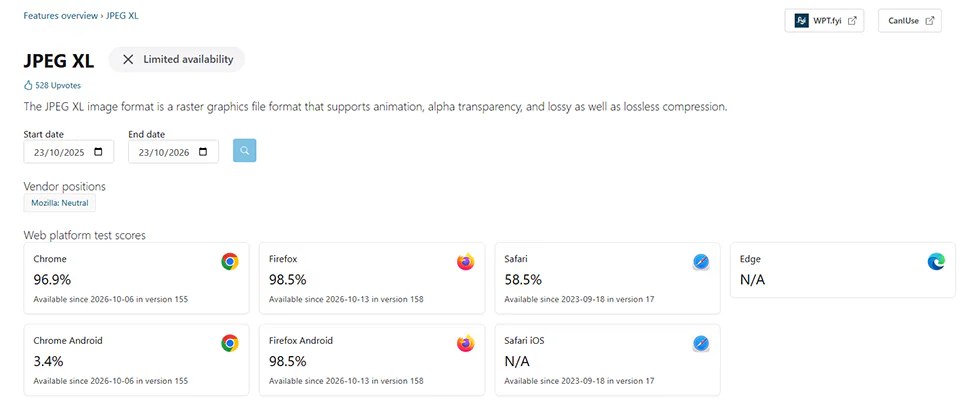
Task: Click the thumbs-up upvote icon
Action: [x=28, y=86]
